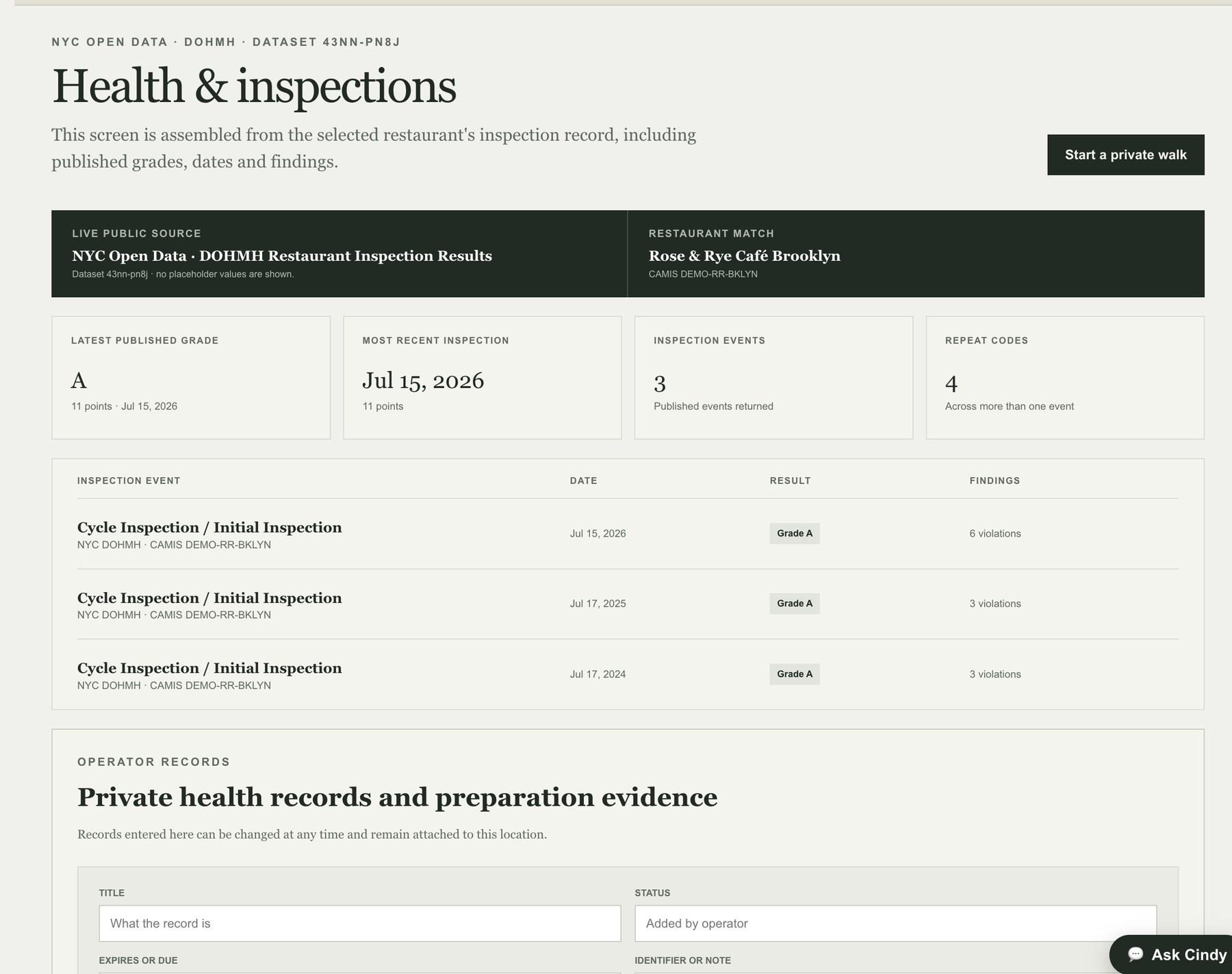The width and height of the screenshot is (1232, 974).
Task: Click the OPERATOR RECORDS section label
Action: (154, 762)
